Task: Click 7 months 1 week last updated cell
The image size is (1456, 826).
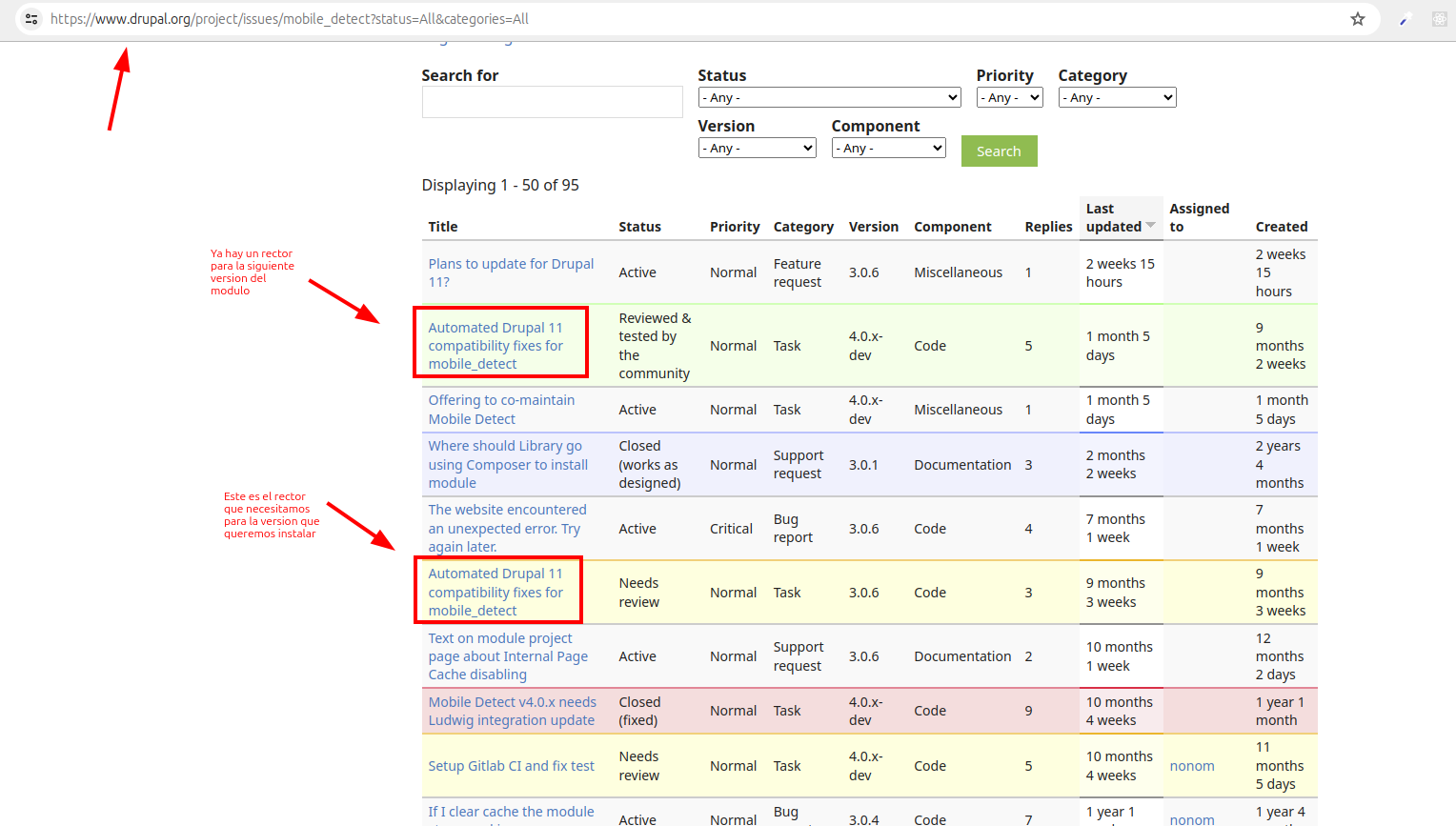Action: coord(1116,529)
